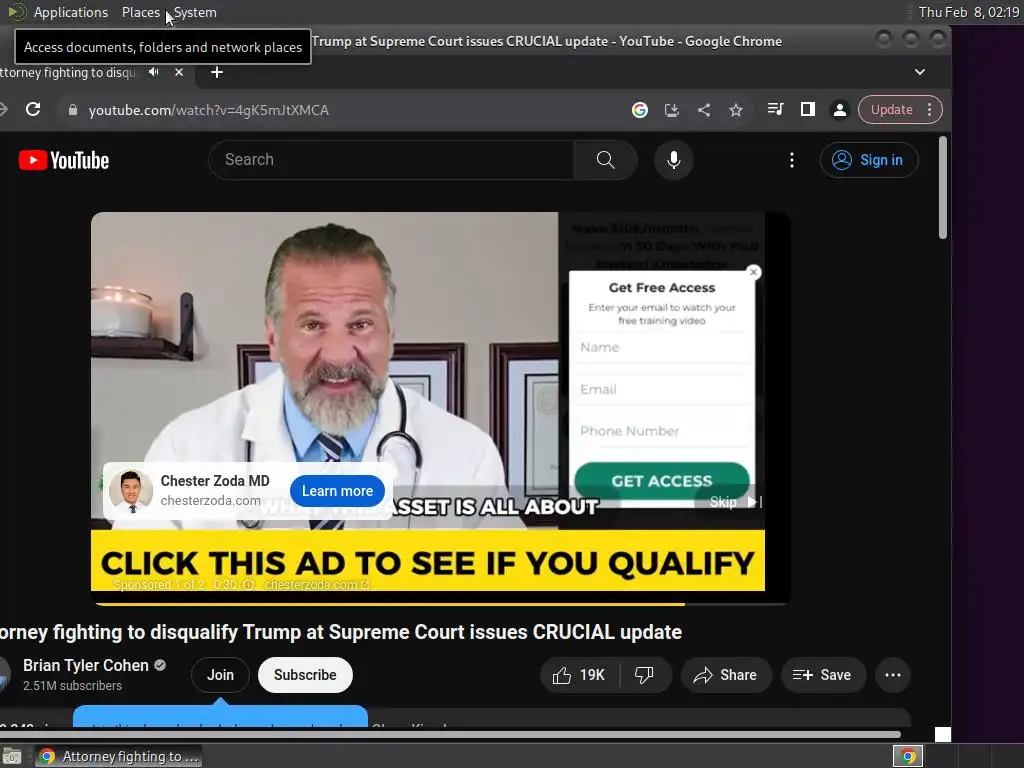1024x768 pixels.
Task: Click the Join button
Action: click(x=220, y=675)
